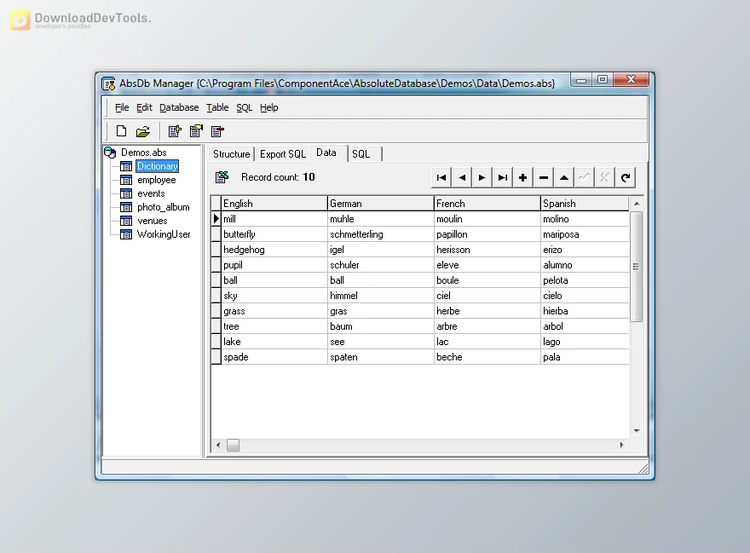Click the cell 'butterfly'

point(274,234)
